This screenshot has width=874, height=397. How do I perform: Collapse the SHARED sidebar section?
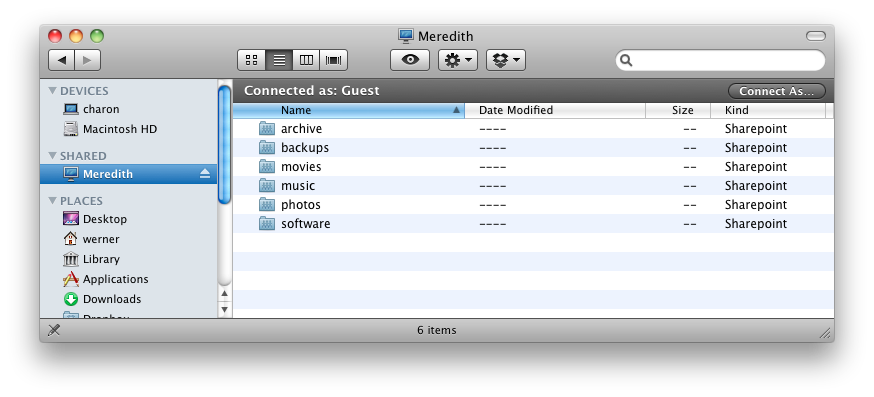(x=52, y=155)
